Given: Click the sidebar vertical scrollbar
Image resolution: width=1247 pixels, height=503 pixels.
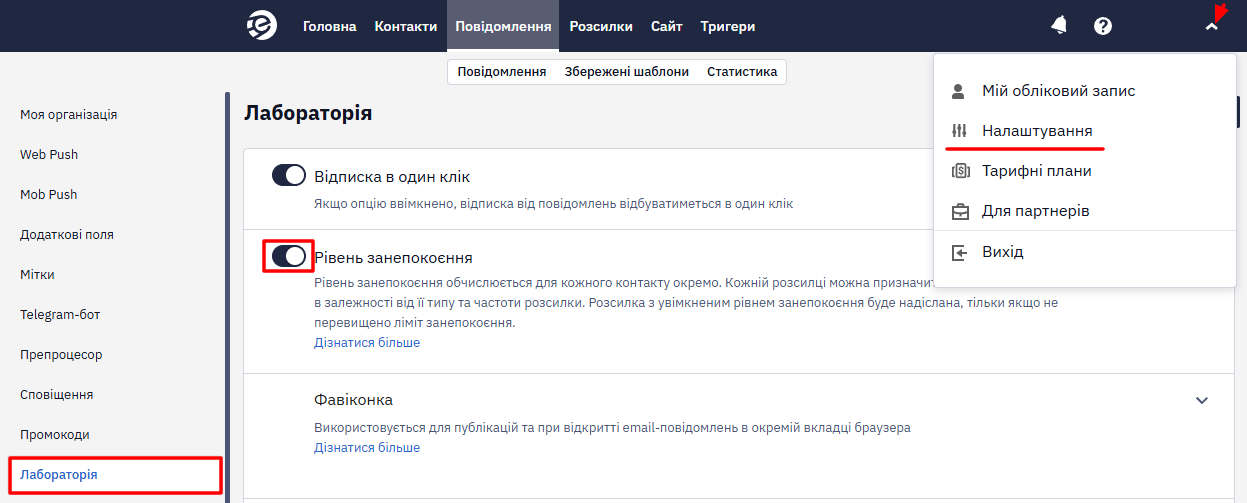Looking at the screenshot, I should (x=227, y=297).
